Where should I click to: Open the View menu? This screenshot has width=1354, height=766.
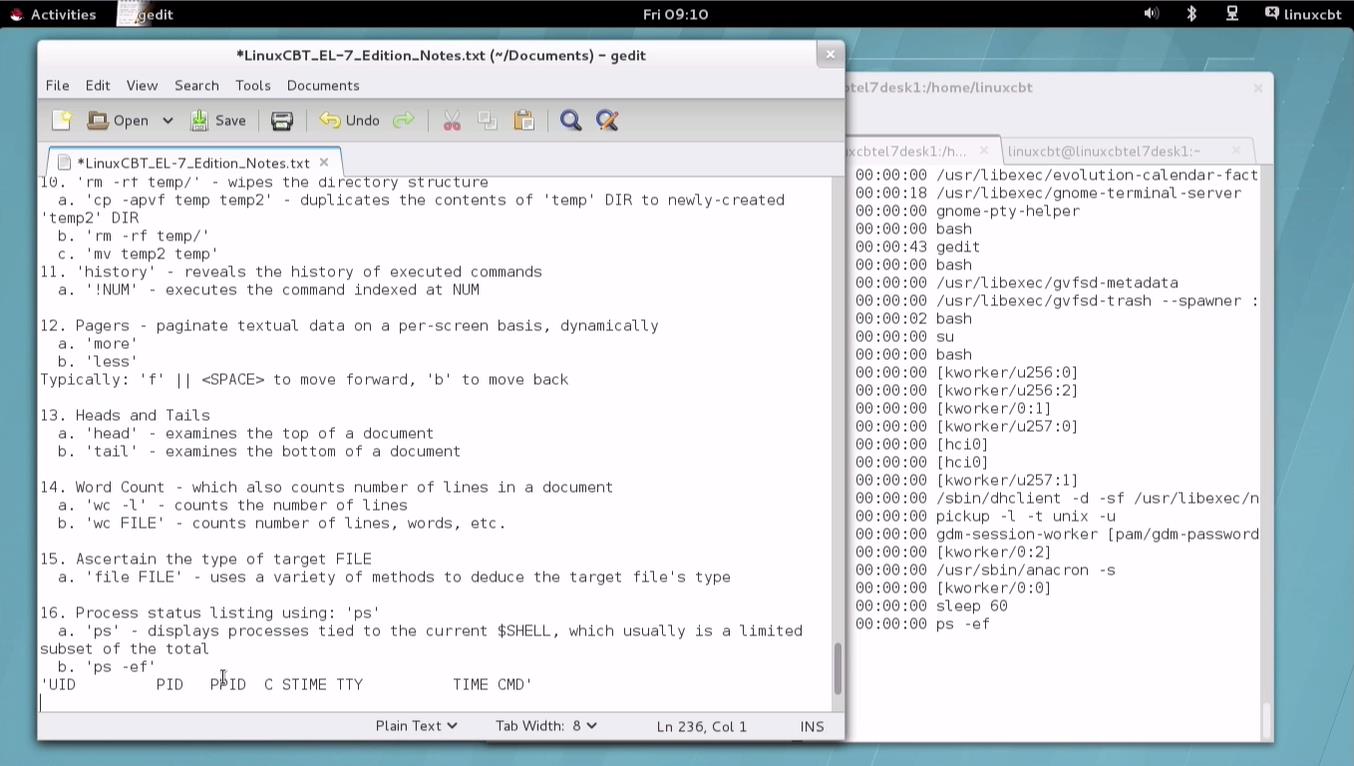point(141,85)
